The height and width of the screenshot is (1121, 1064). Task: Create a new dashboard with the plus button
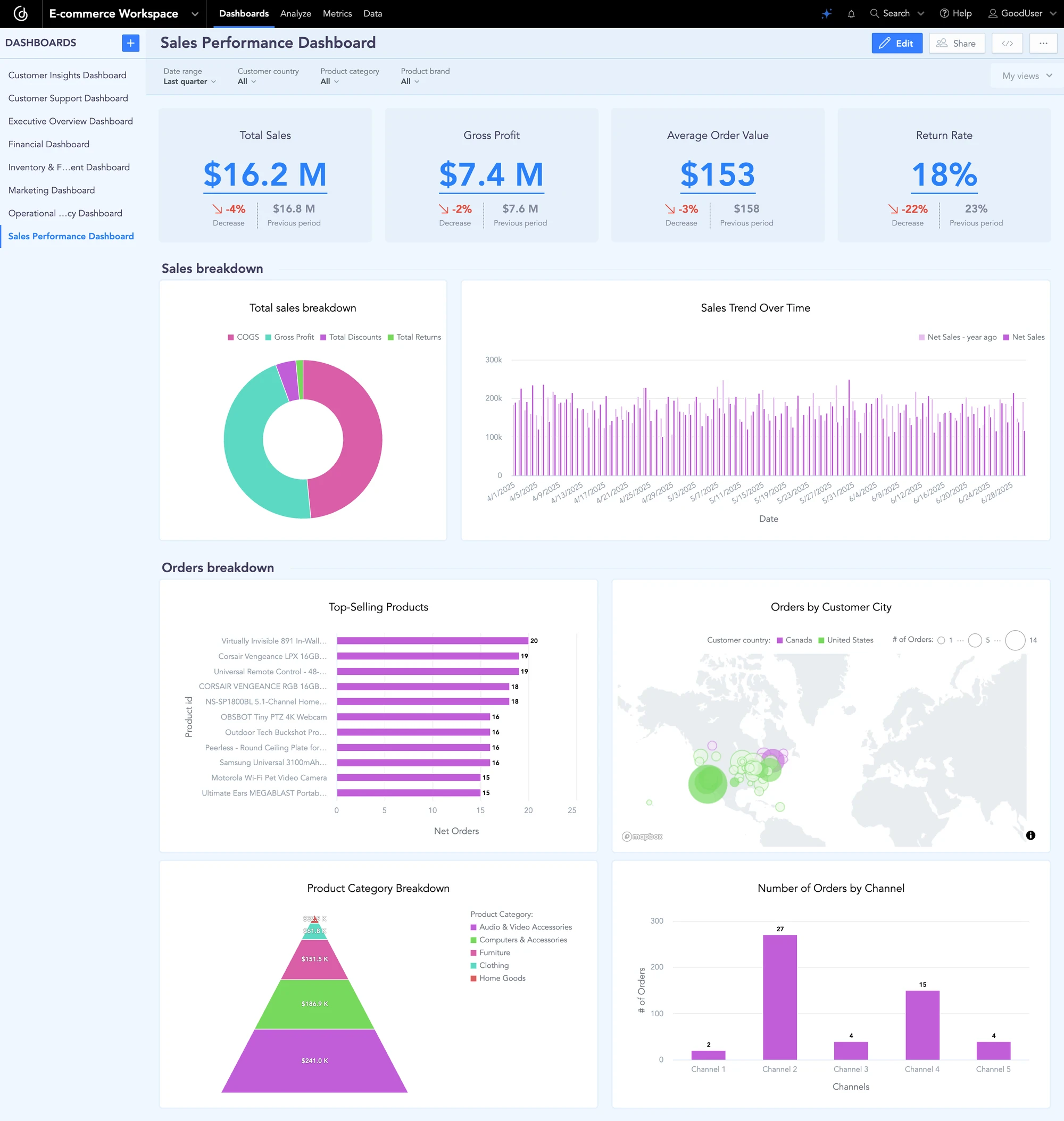pyautogui.click(x=130, y=43)
